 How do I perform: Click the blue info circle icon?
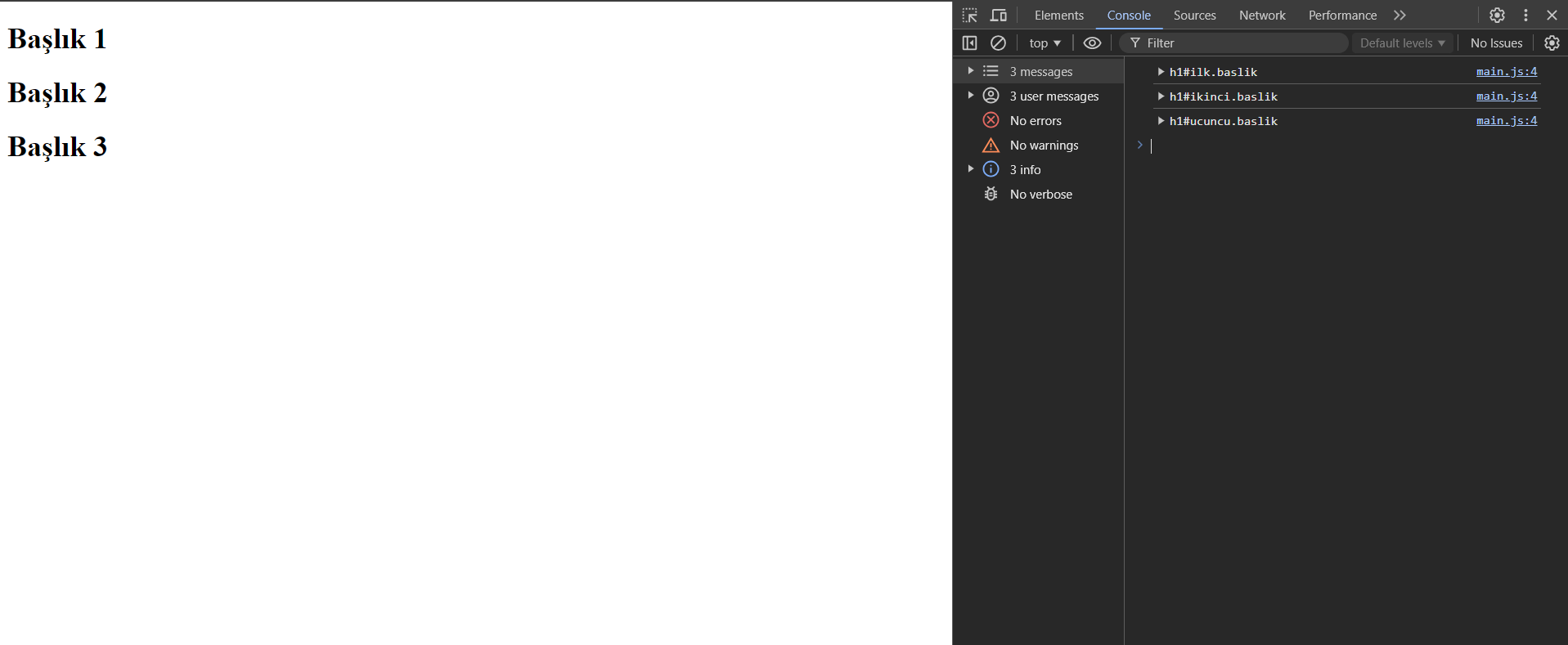991,169
